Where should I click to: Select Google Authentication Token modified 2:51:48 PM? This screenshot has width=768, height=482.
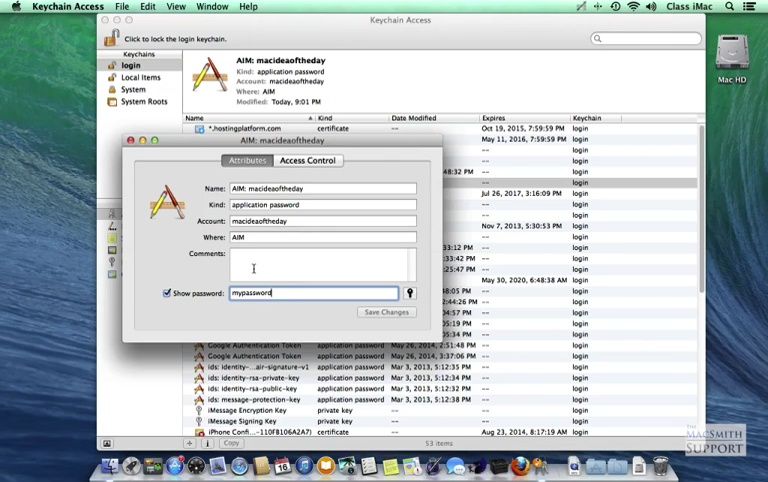click(441, 345)
